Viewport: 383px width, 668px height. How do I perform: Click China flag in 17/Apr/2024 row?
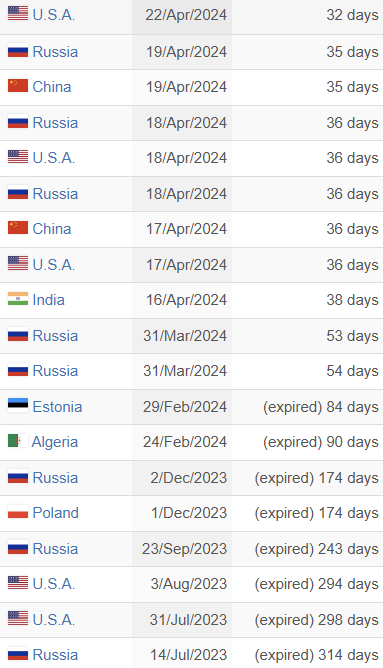pos(18,228)
